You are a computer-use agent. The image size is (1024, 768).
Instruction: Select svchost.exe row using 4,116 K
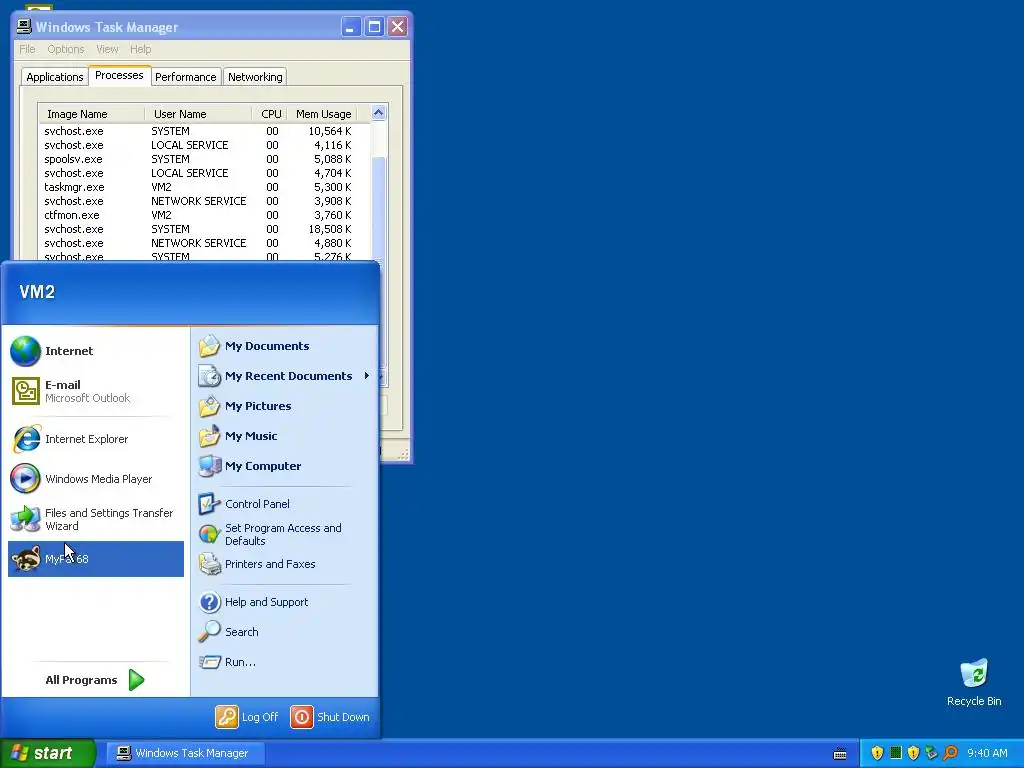click(x=204, y=145)
